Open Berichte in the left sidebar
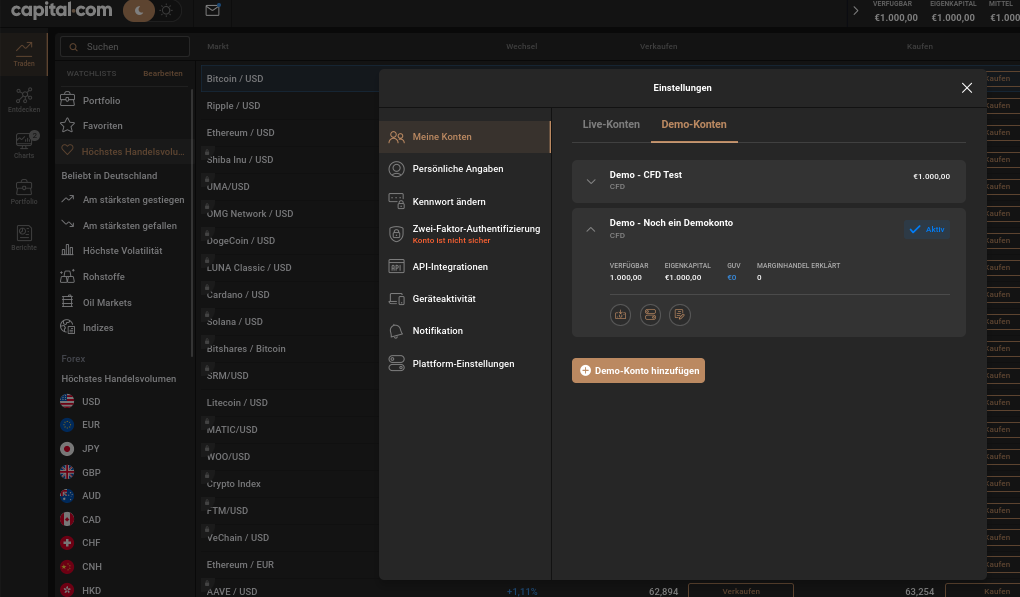Image resolution: width=1020 pixels, height=597 pixels. 24,237
